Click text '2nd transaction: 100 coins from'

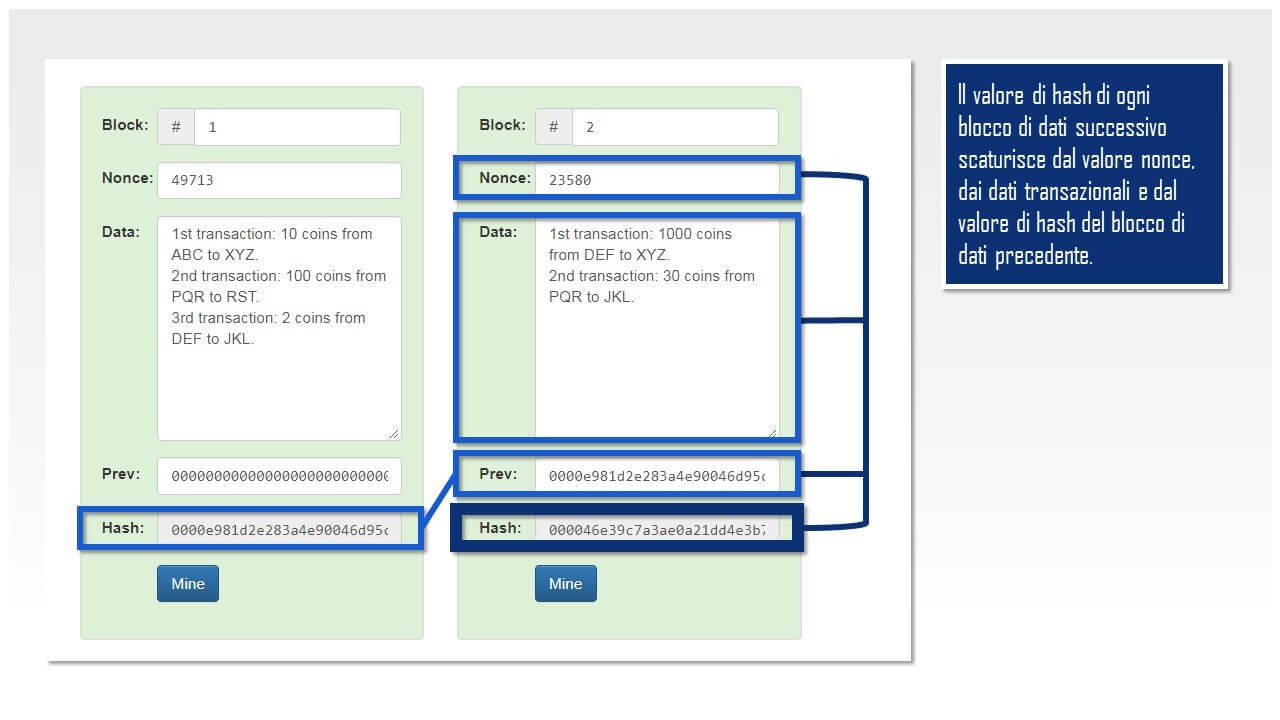(279, 276)
